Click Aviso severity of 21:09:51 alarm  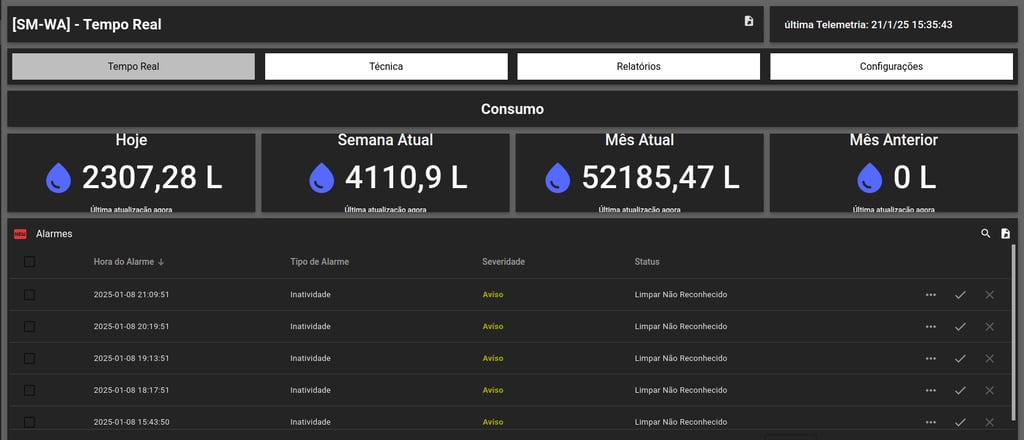click(492, 294)
